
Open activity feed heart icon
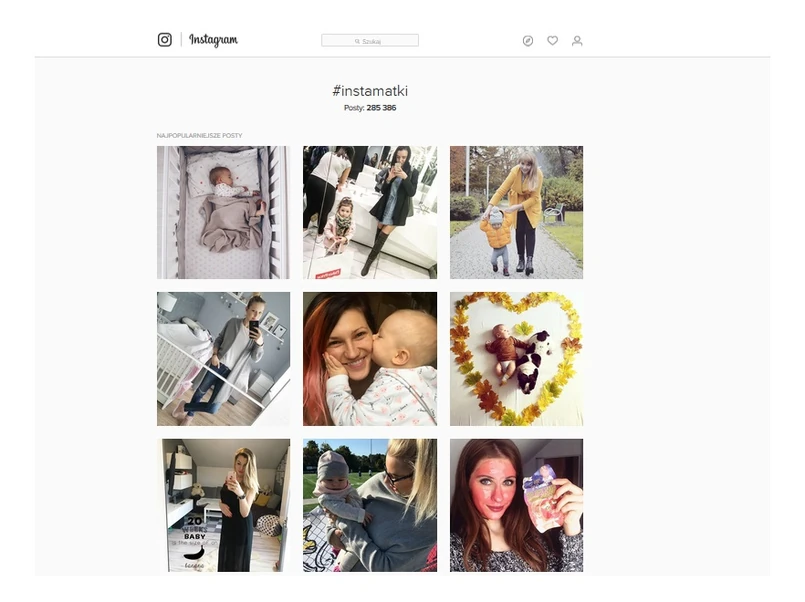[552, 41]
